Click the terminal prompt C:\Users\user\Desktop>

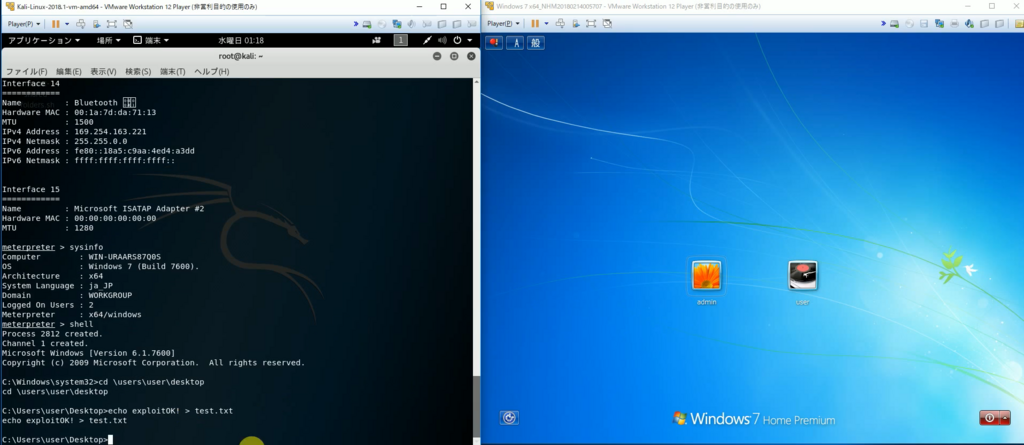tap(55, 440)
